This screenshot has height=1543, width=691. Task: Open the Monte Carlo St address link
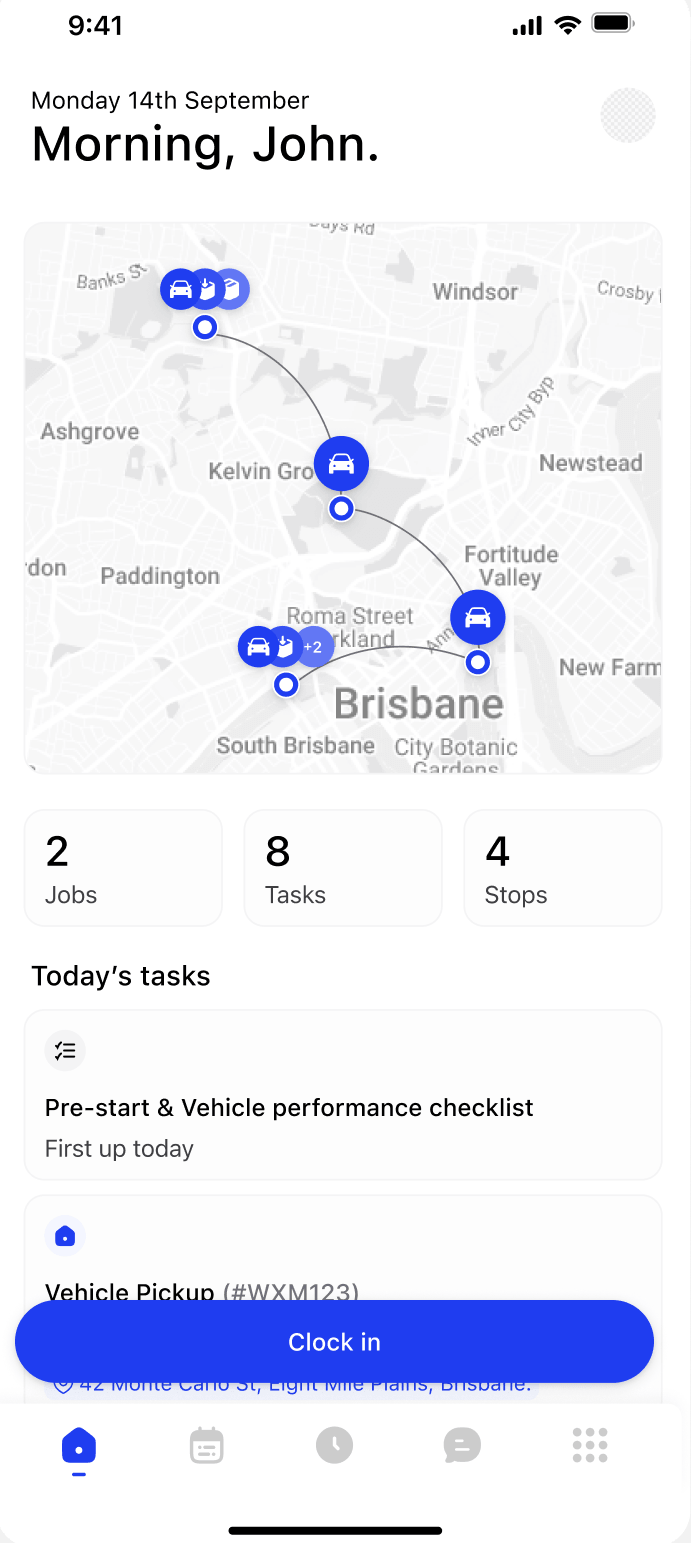[x=290, y=1383]
